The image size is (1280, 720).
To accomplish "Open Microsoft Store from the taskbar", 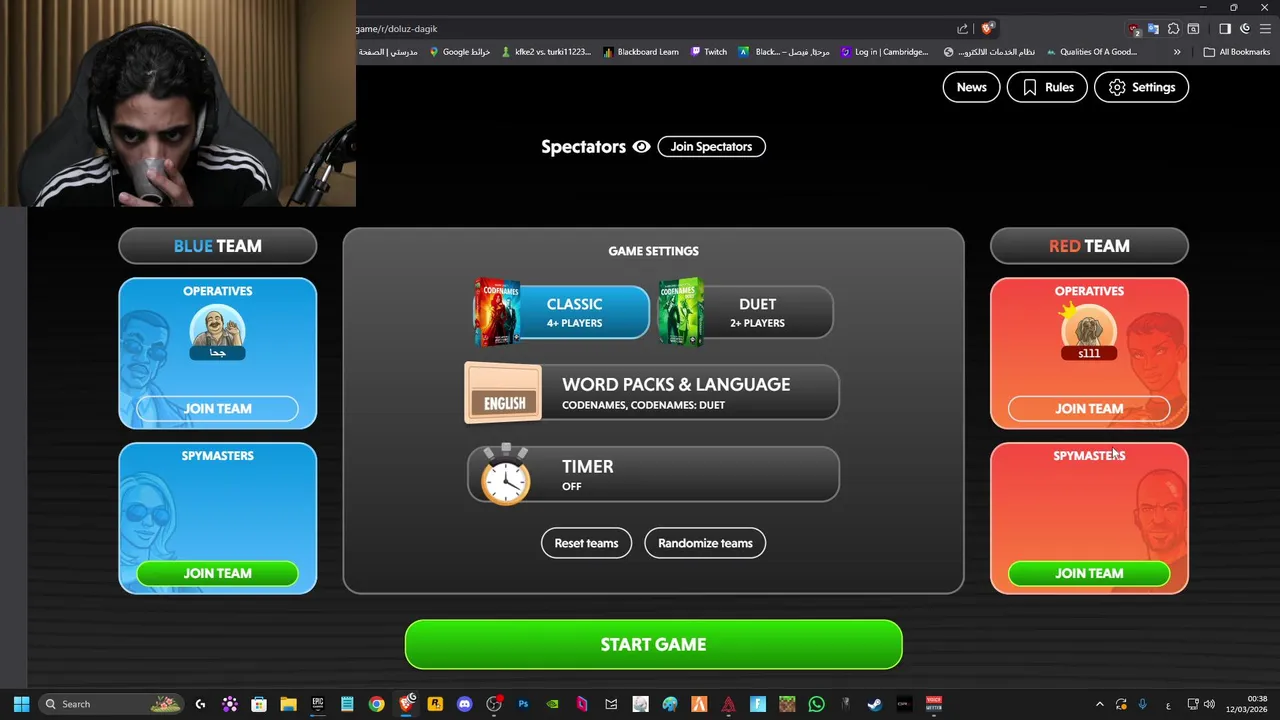I will pos(259,704).
